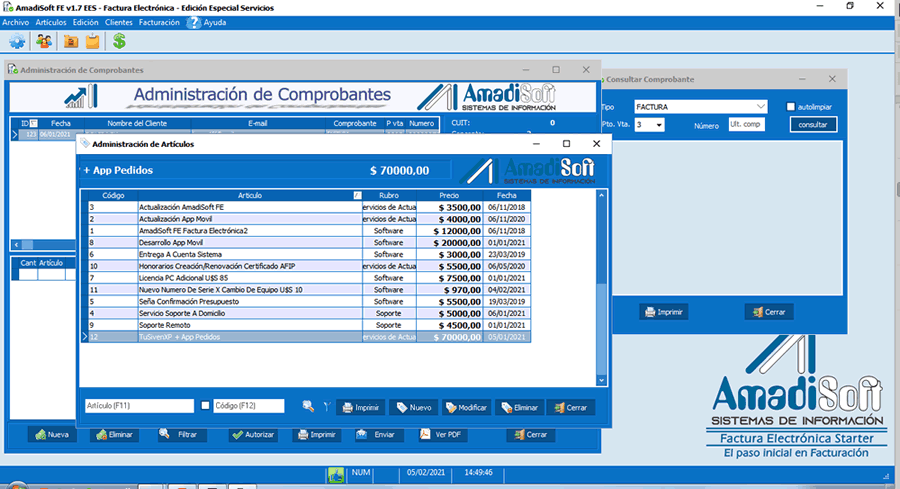Toggle the checkbox next to Código (F12) field
The width and height of the screenshot is (900, 489).
(x=205, y=406)
